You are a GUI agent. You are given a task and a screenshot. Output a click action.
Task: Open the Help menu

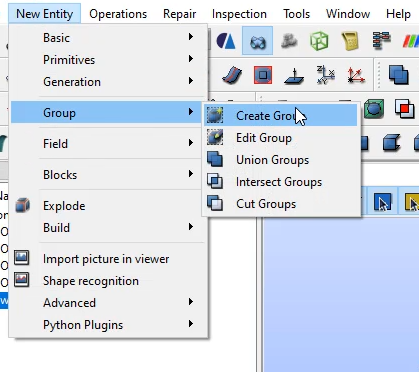tap(398, 14)
